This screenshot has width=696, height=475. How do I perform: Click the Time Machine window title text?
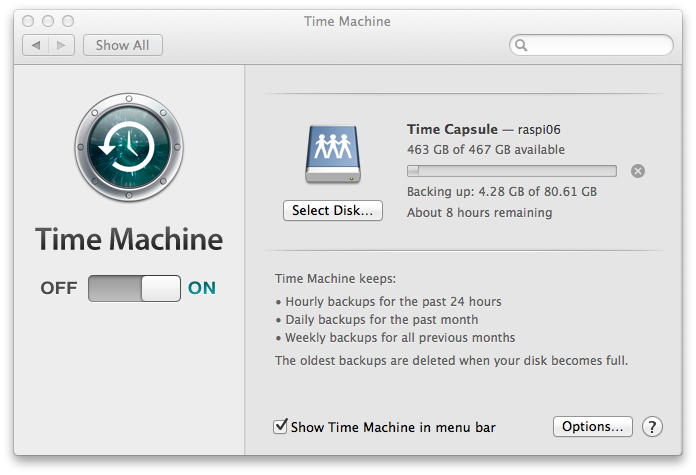pyautogui.click(x=347, y=21)
